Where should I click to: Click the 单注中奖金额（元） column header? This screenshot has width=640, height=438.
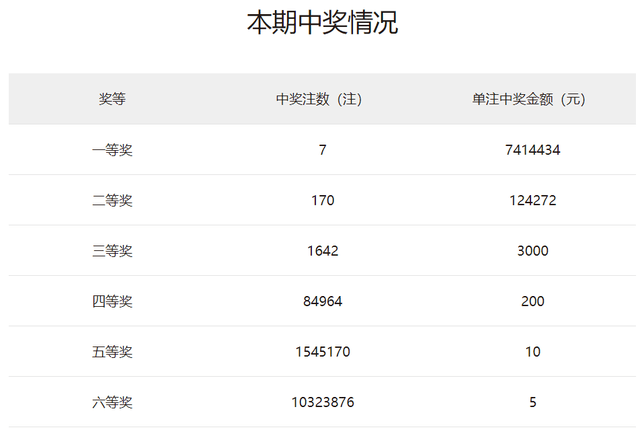tap(532, 99)
